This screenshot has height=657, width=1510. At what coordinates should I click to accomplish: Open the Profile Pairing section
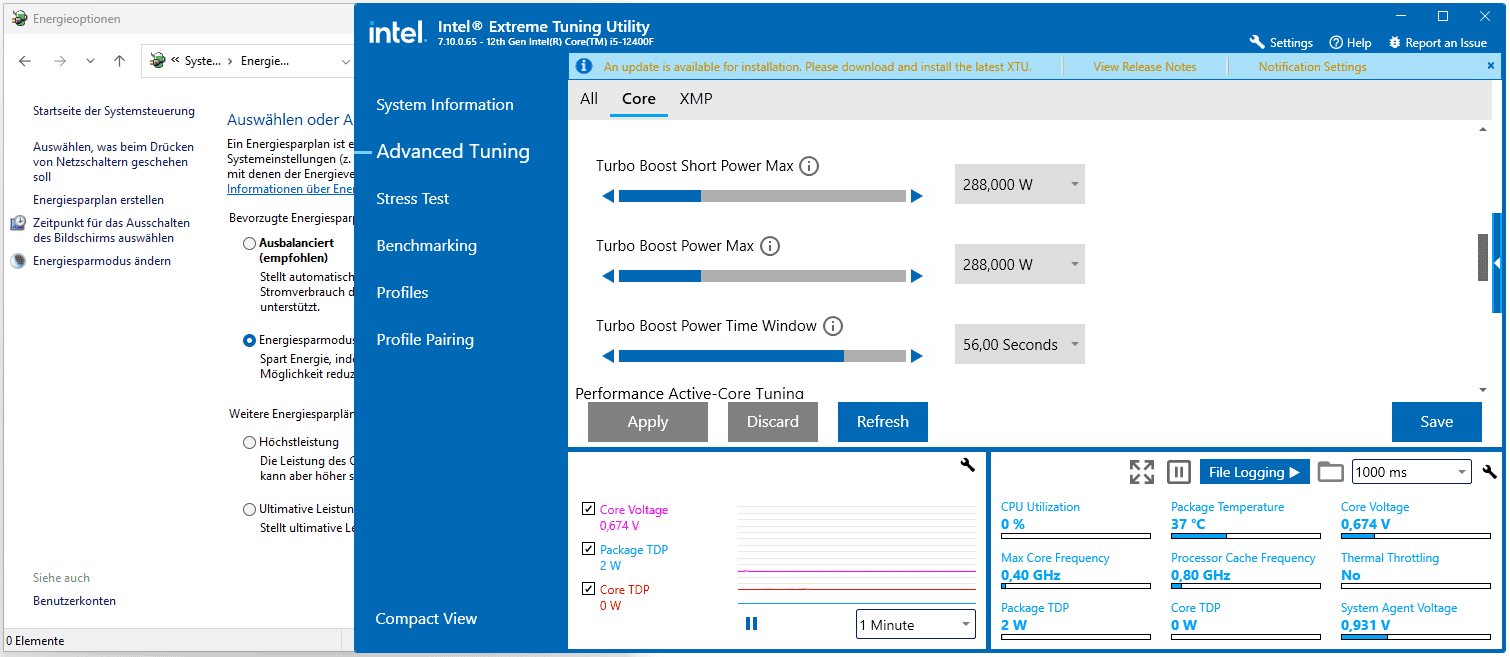(x=425, y=340)
